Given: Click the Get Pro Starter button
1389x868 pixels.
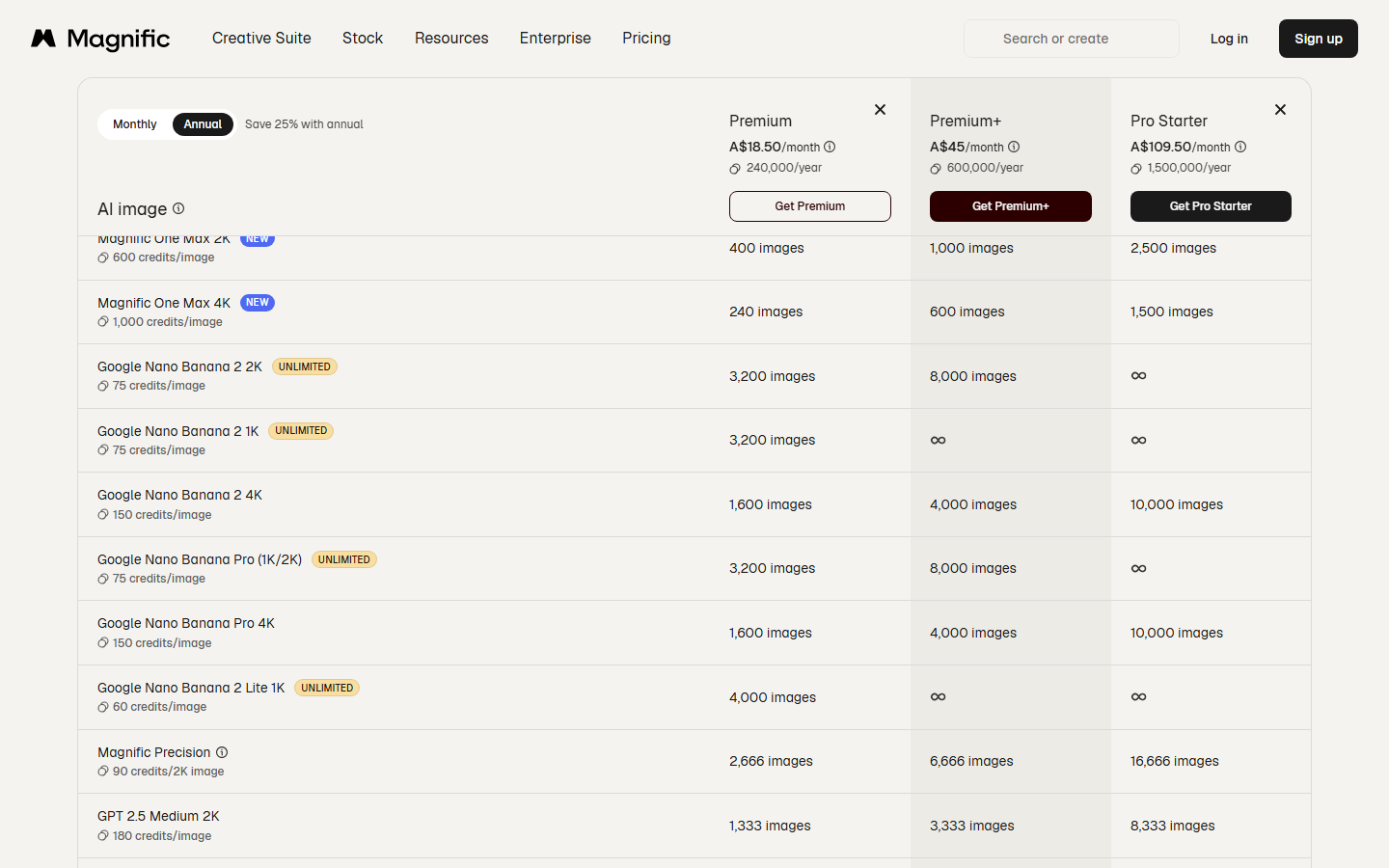Looking at the screenshot, I should coord(1211,206).
